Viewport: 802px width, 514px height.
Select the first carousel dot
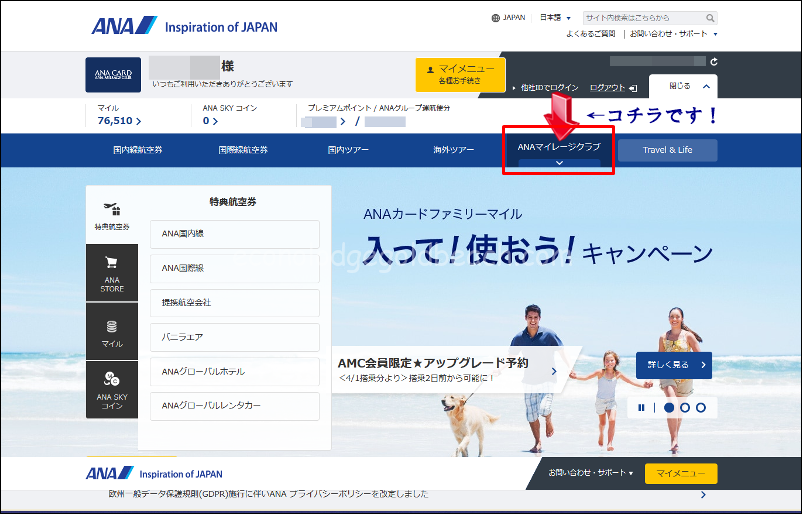coord(669,408)
